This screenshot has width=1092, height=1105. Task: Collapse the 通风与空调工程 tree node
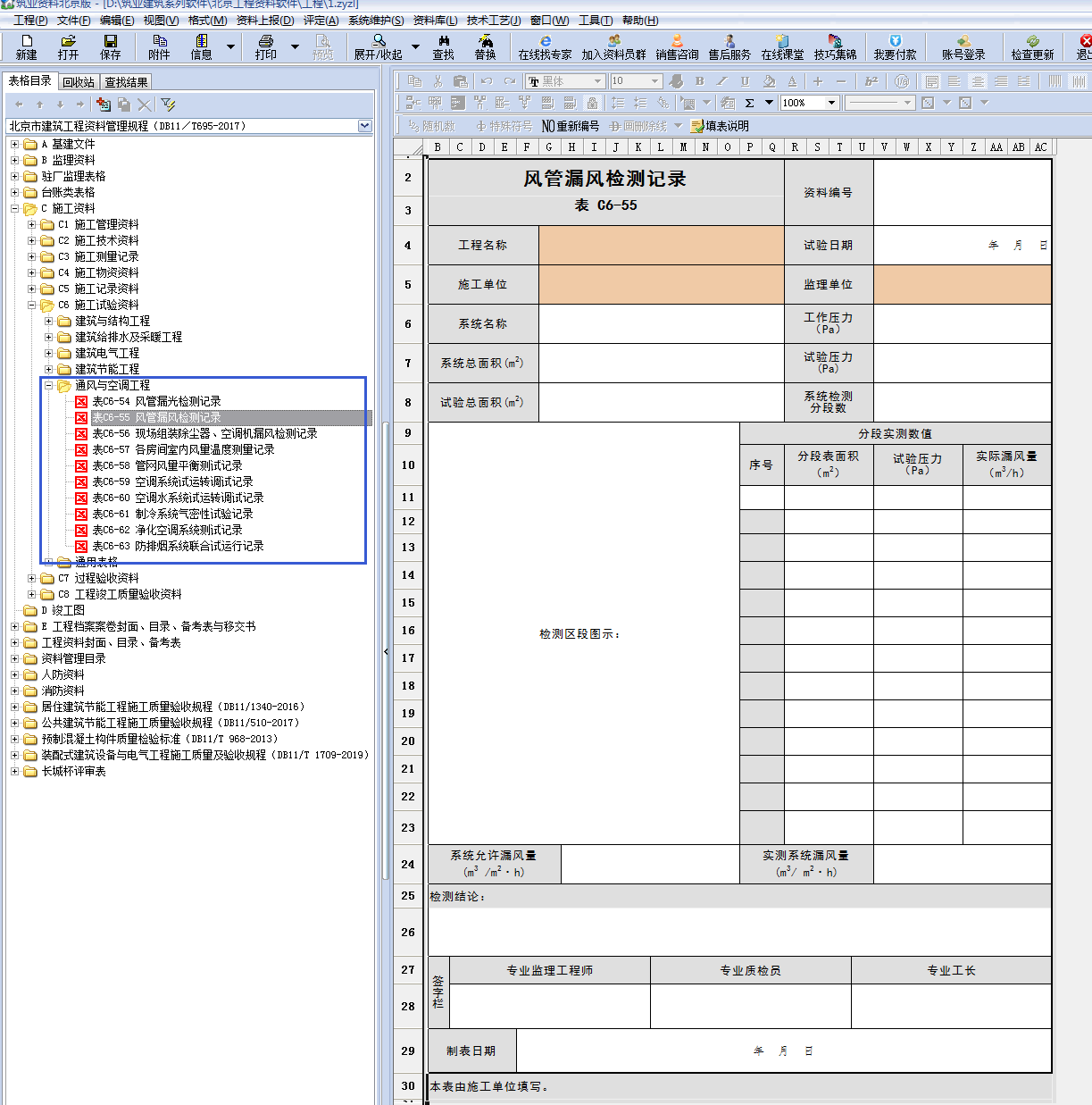coord(49,386)
